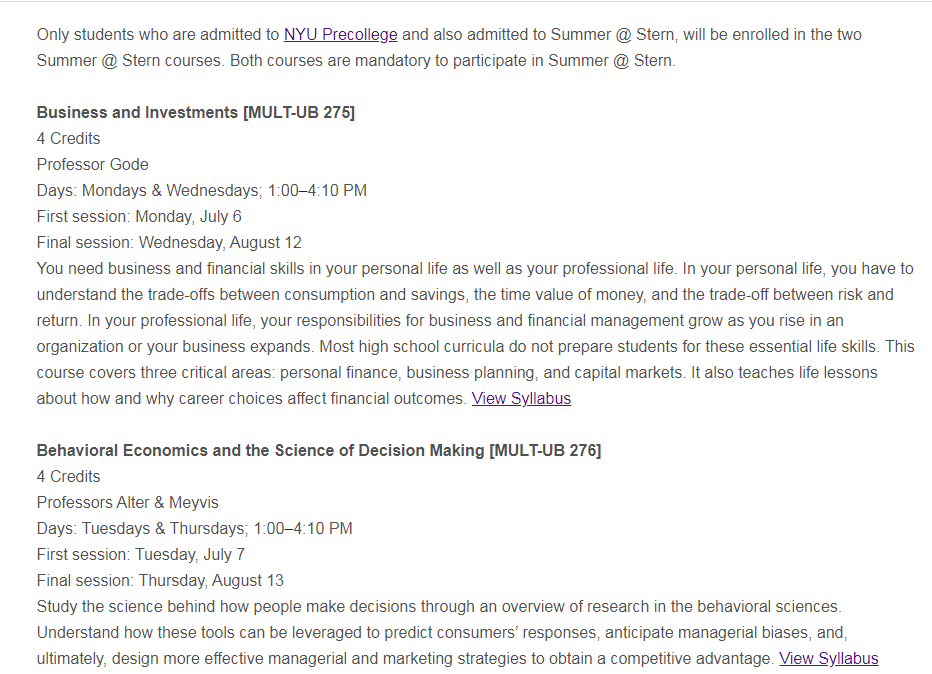
Task: Click the Tuesdays & Thursdays schedule line
Action: [194, 529]
